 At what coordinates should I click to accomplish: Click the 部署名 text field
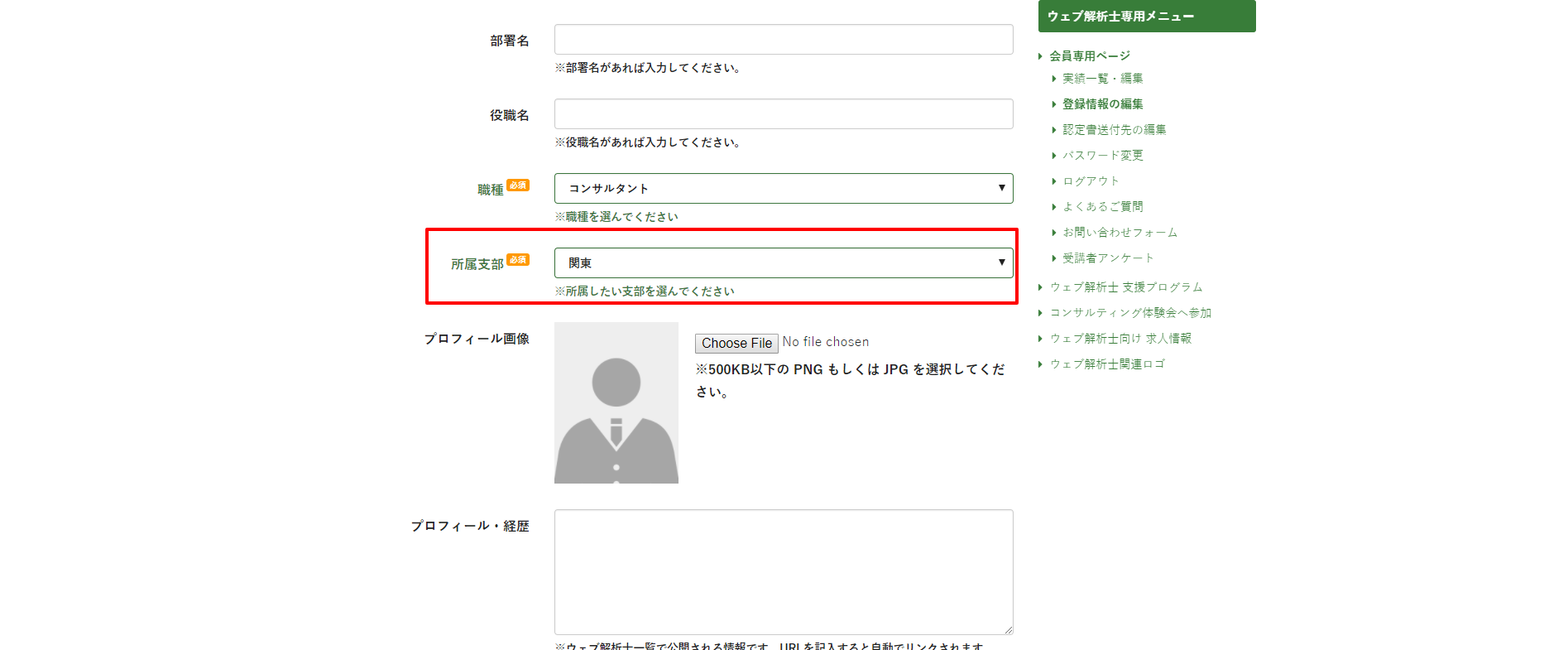783,40
